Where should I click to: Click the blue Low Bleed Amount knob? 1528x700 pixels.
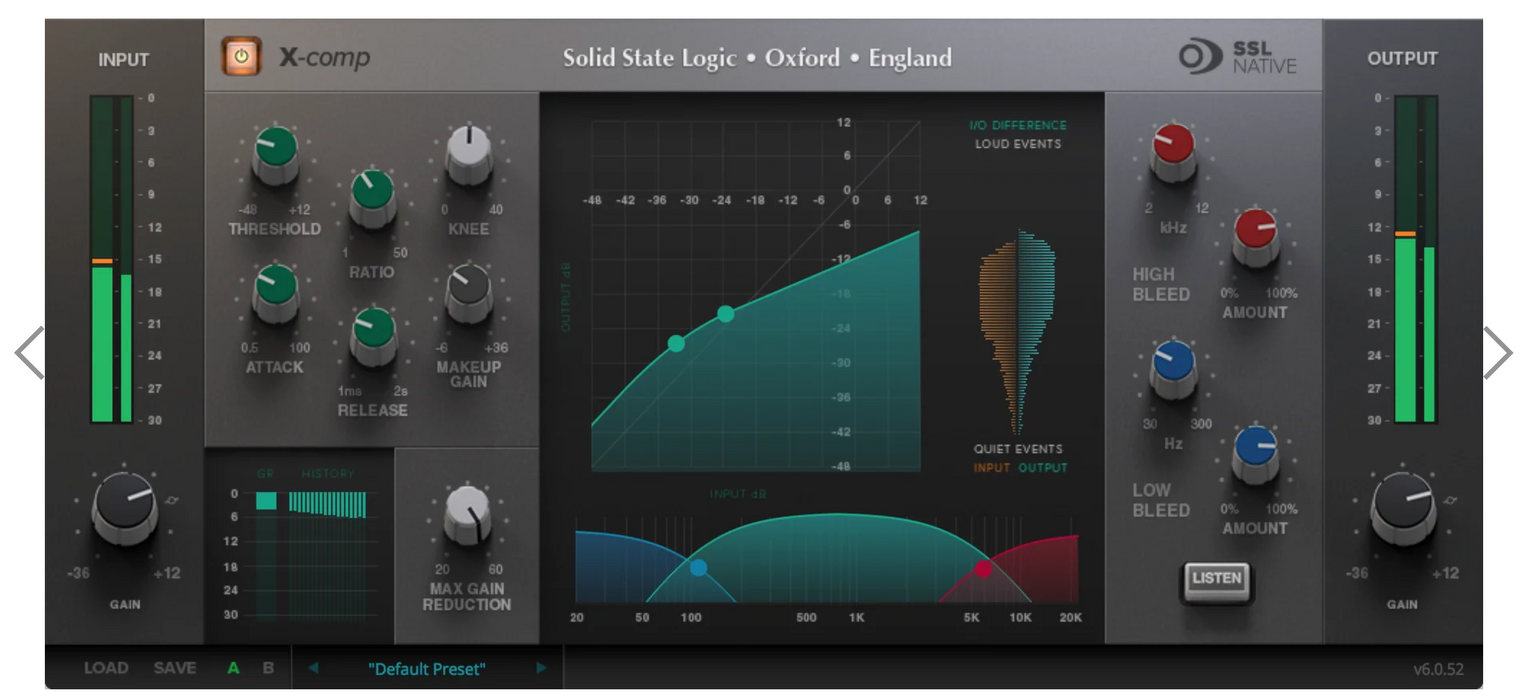pos(1255,454)
